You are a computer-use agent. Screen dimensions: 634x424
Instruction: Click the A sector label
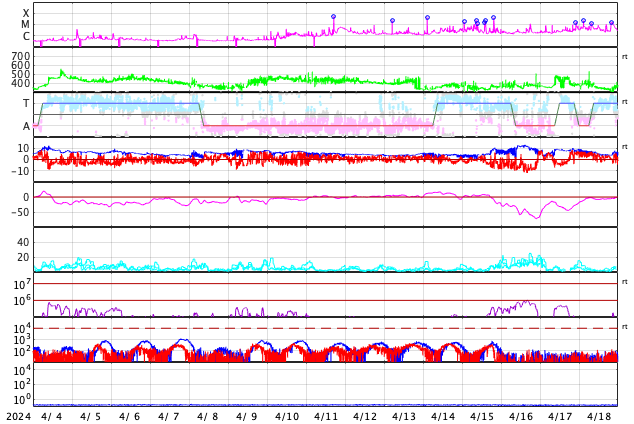26,126
